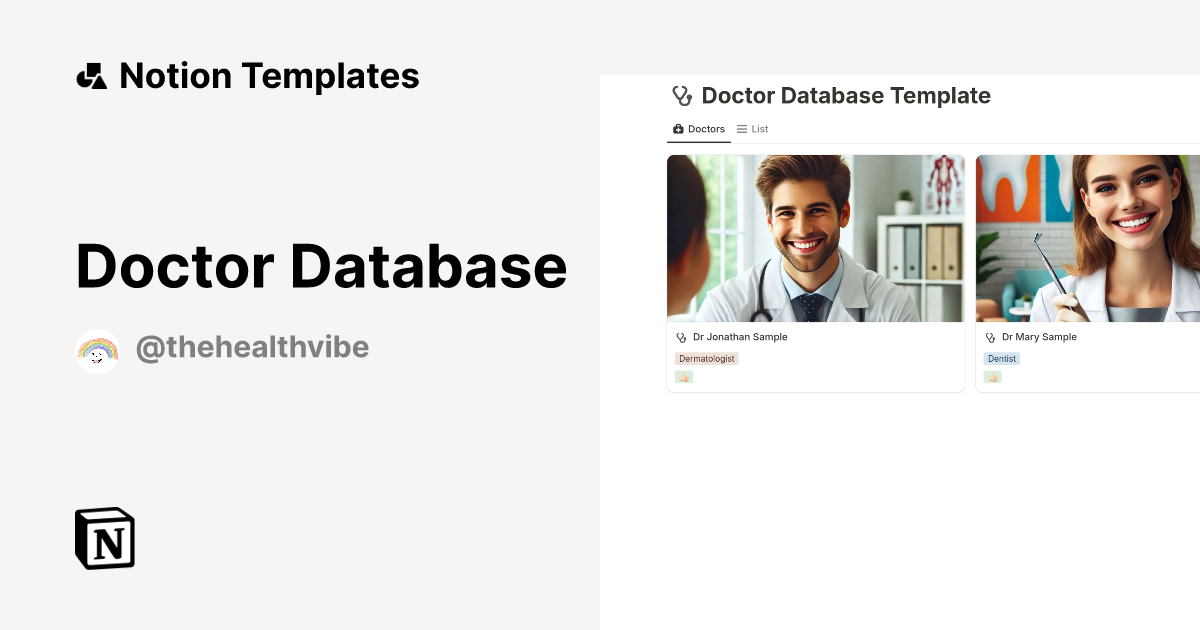The height and width of the screenshot is (630, 1200).
Task: Click the stethoscope icon on Dr Jonathan Sample's card
Action: click(x=682, y=337)
